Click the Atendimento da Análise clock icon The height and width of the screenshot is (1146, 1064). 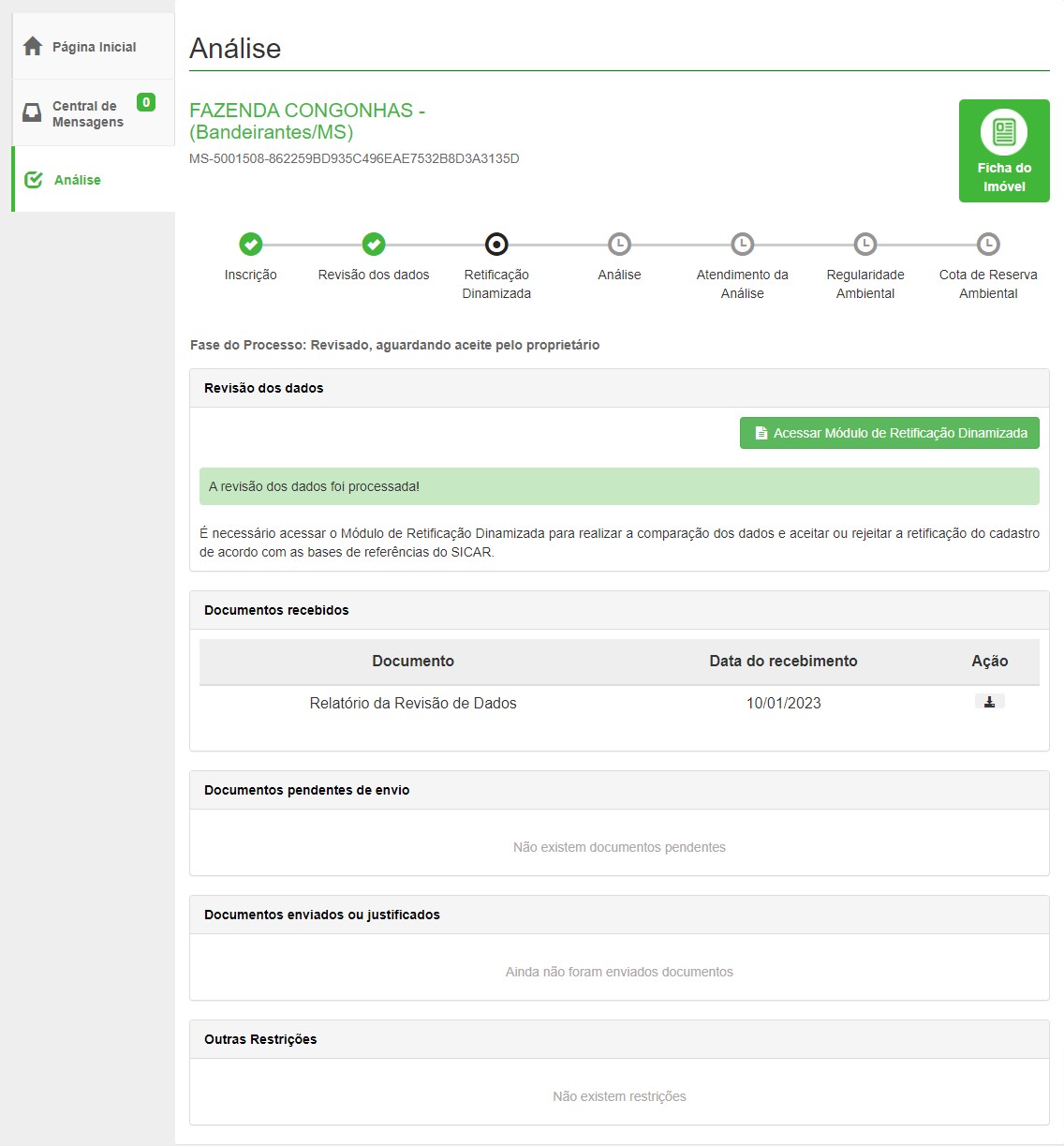743,245
